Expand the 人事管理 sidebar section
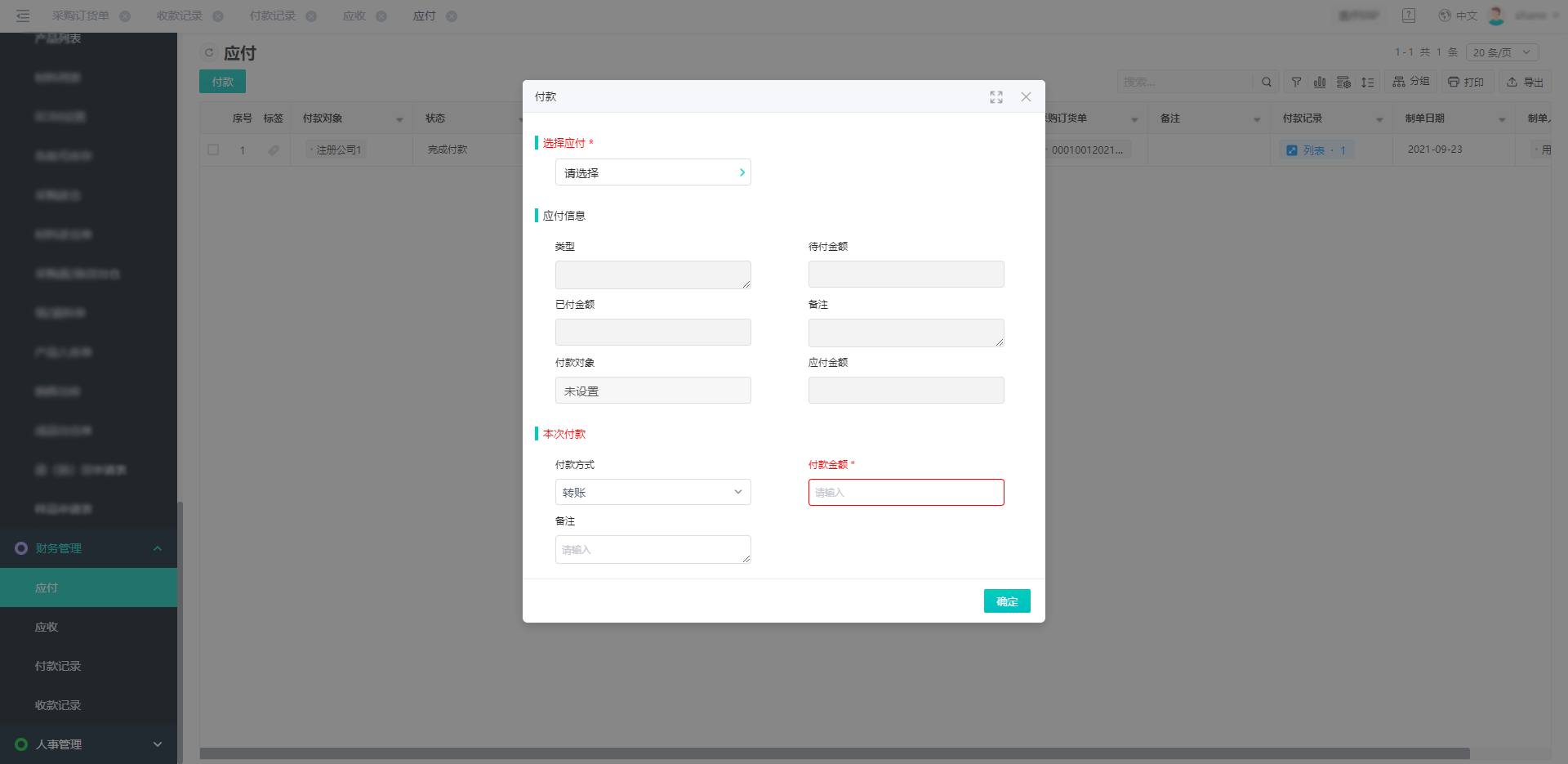This screenshot has height=764, width=1568. [x=88, y=744]
